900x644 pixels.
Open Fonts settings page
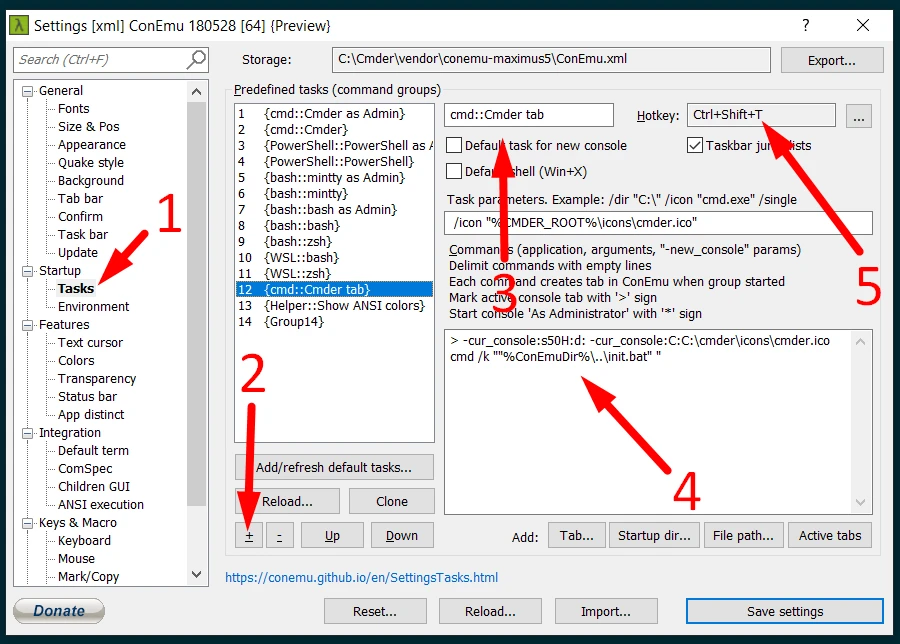coord(73,108)
